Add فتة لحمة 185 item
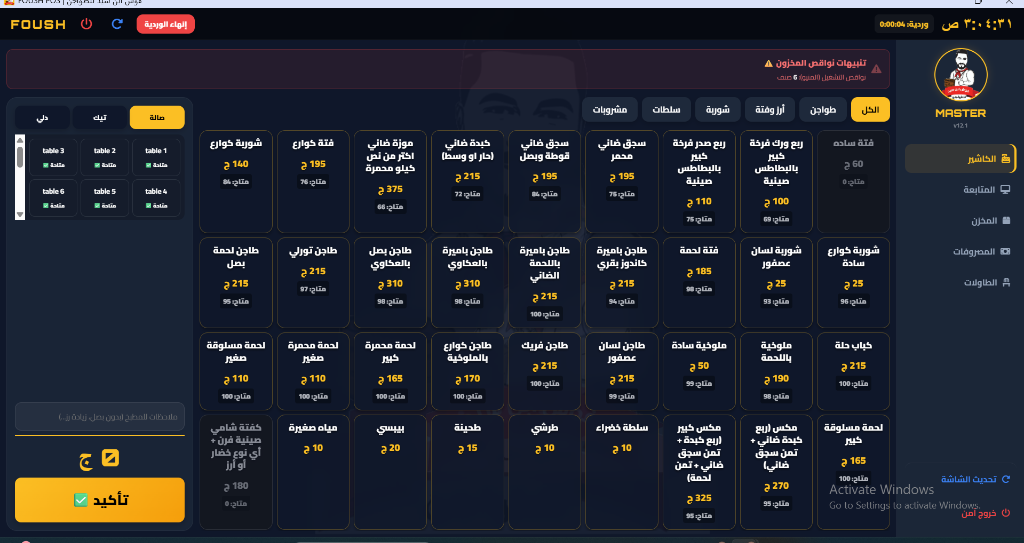This screenshot has height=543, width=1024. (x=699, y=283)
